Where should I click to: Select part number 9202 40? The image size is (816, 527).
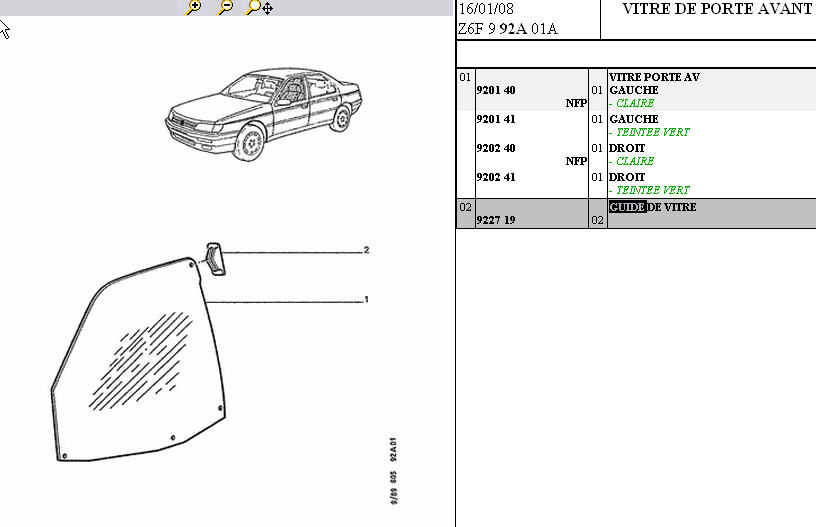pos(497,148)
